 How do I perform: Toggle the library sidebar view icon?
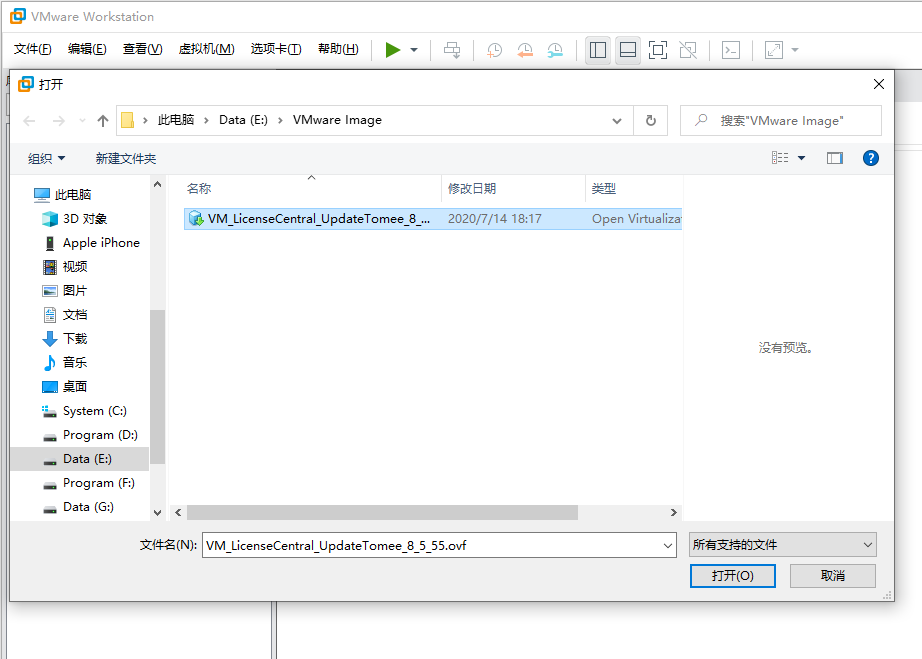[x=598, y=50]
